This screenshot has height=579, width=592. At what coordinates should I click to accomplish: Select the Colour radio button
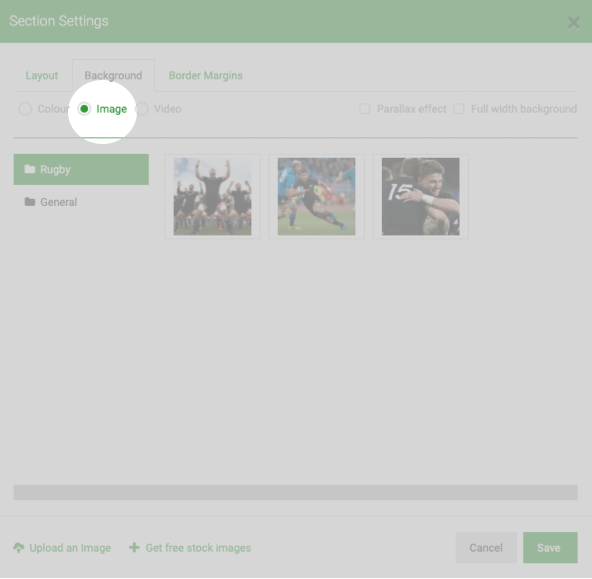tap(25, 109)
